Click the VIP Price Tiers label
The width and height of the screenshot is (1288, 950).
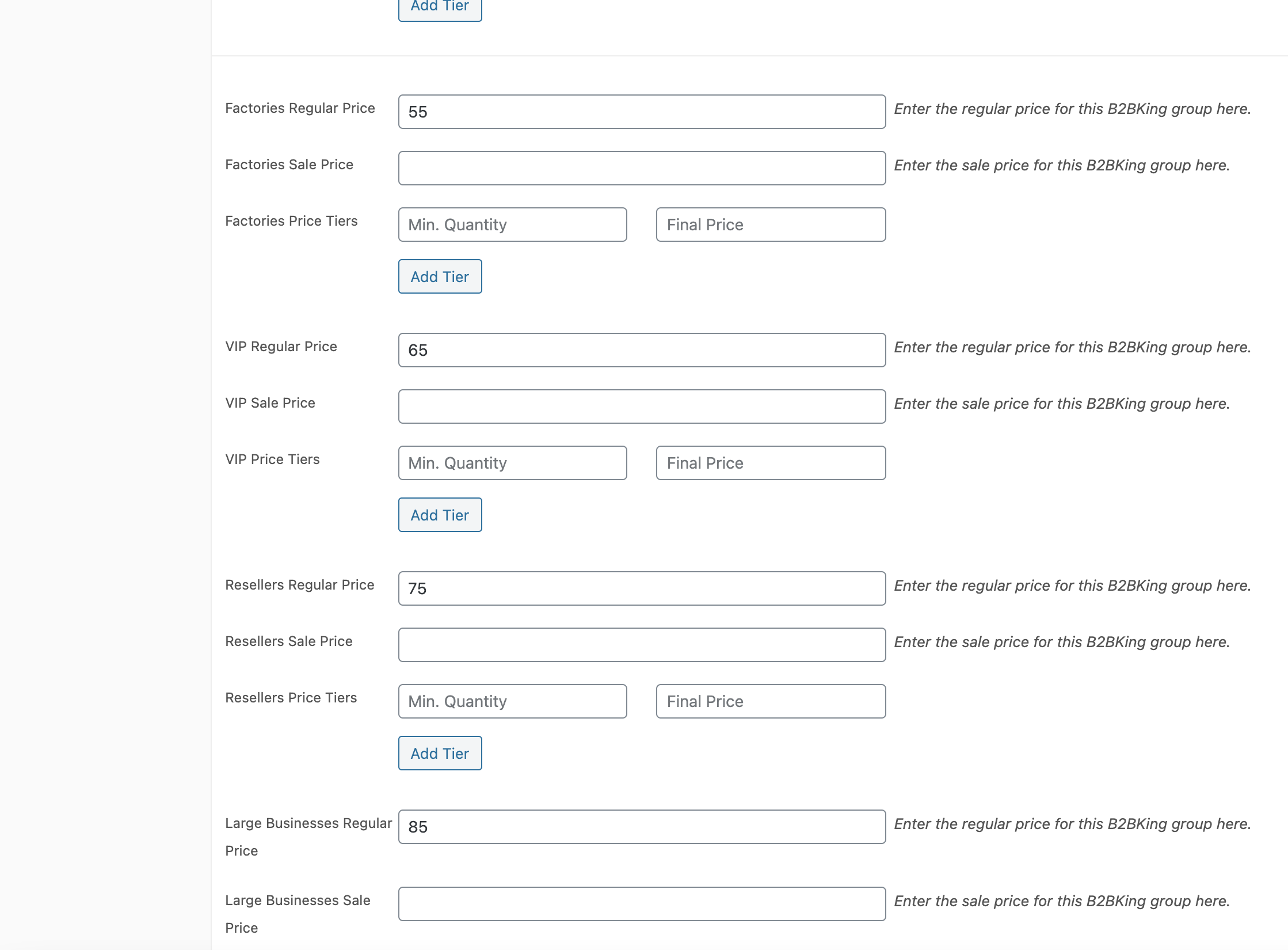pos(272,459)
